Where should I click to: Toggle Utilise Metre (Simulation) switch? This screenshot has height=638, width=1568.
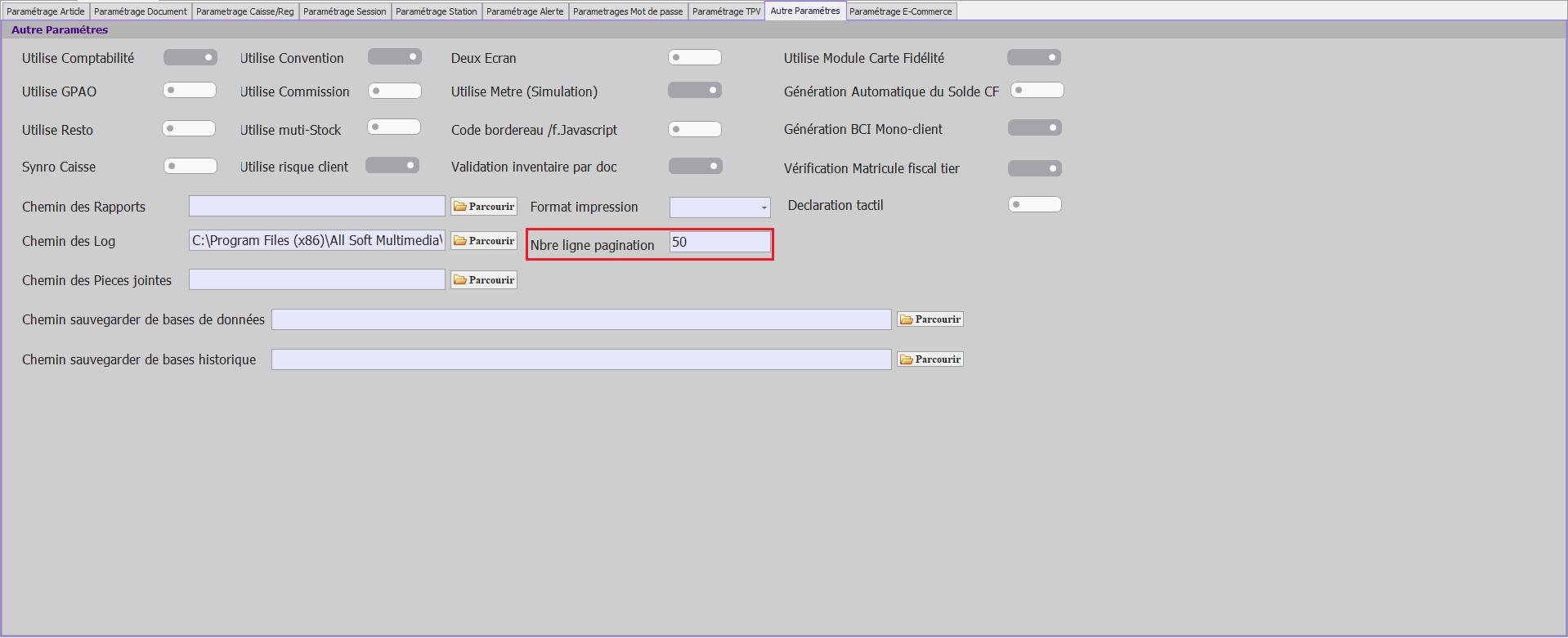(695, 90)
